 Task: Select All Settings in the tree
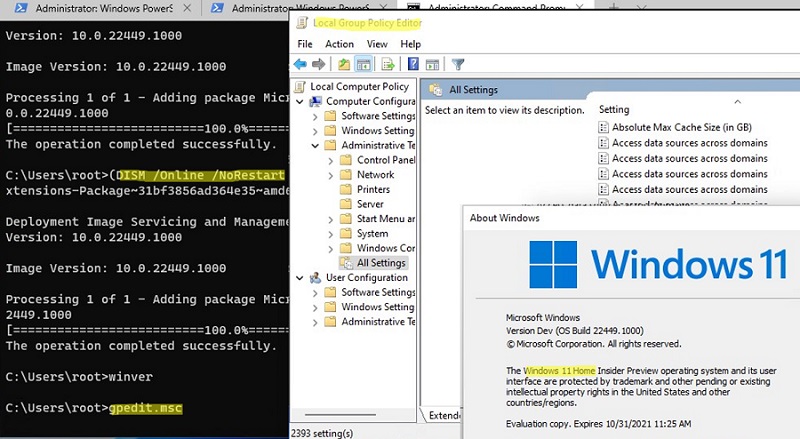tap(380, 263)
